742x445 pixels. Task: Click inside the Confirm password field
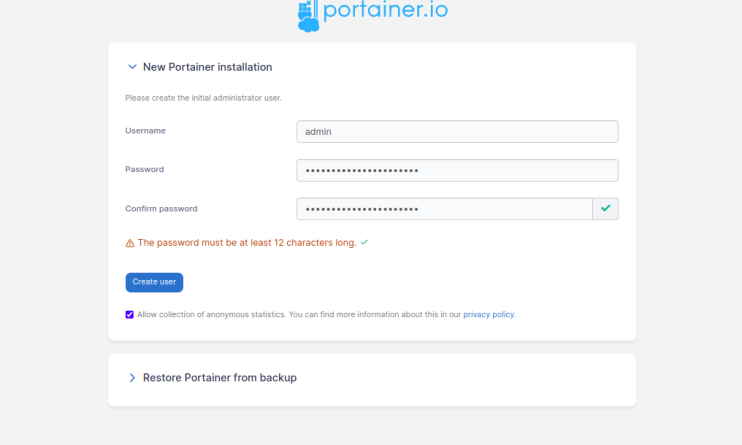(x=444, y=209)
